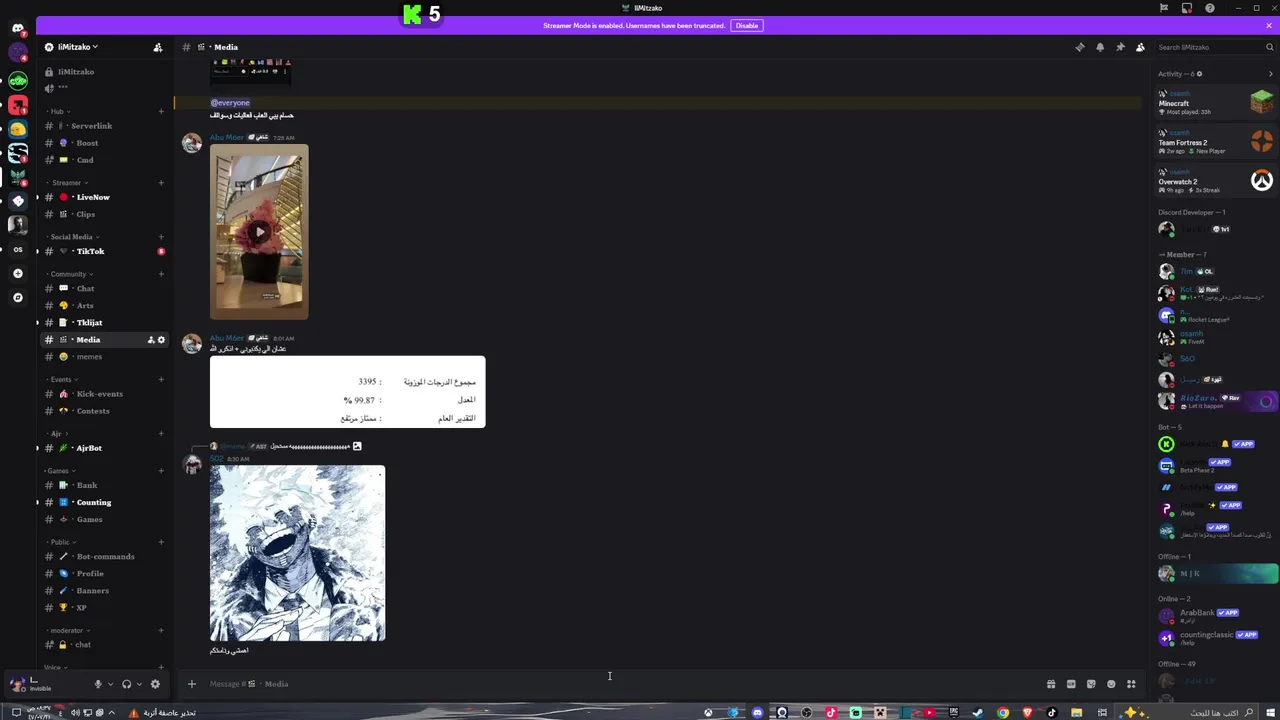The height and width of the screenshot is (720, 1280).
Task: Open the apps launcher icon in message bar
Action: click(x=1131, y=684)
